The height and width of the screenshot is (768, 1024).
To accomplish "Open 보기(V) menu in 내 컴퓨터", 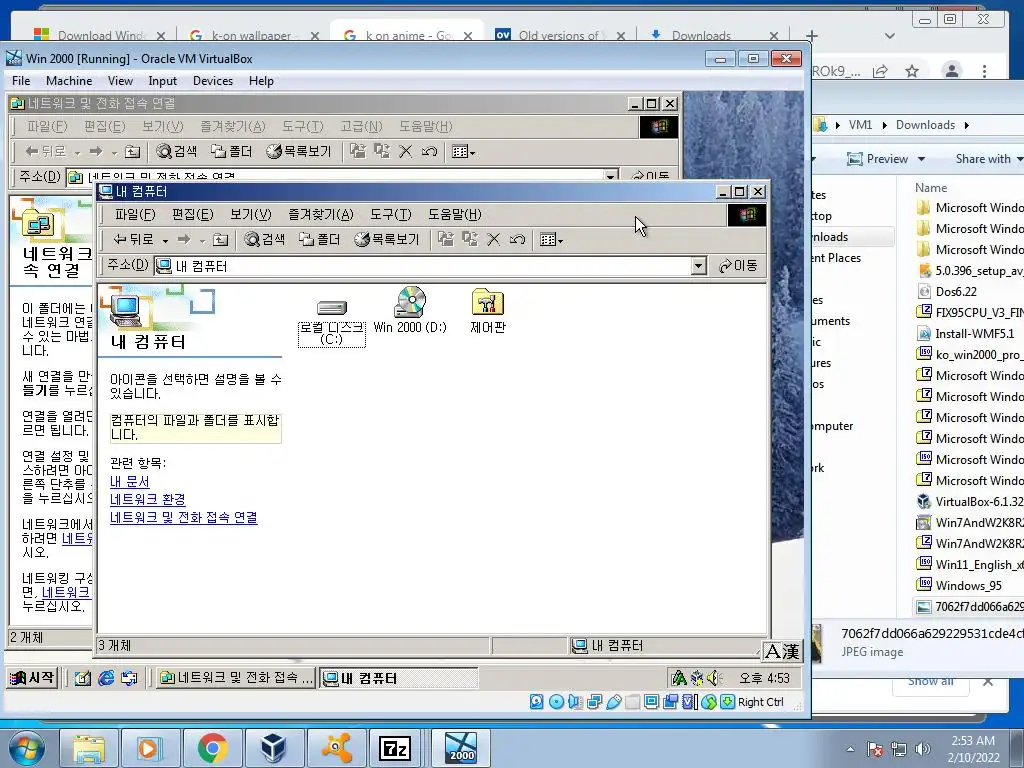I will [x=251, y=214].
